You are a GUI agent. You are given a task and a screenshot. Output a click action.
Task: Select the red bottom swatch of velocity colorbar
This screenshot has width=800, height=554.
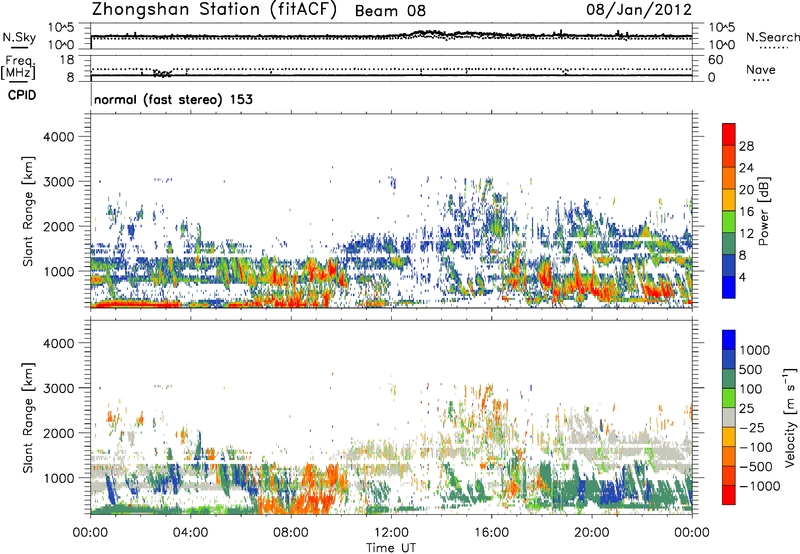coord(729,495)
